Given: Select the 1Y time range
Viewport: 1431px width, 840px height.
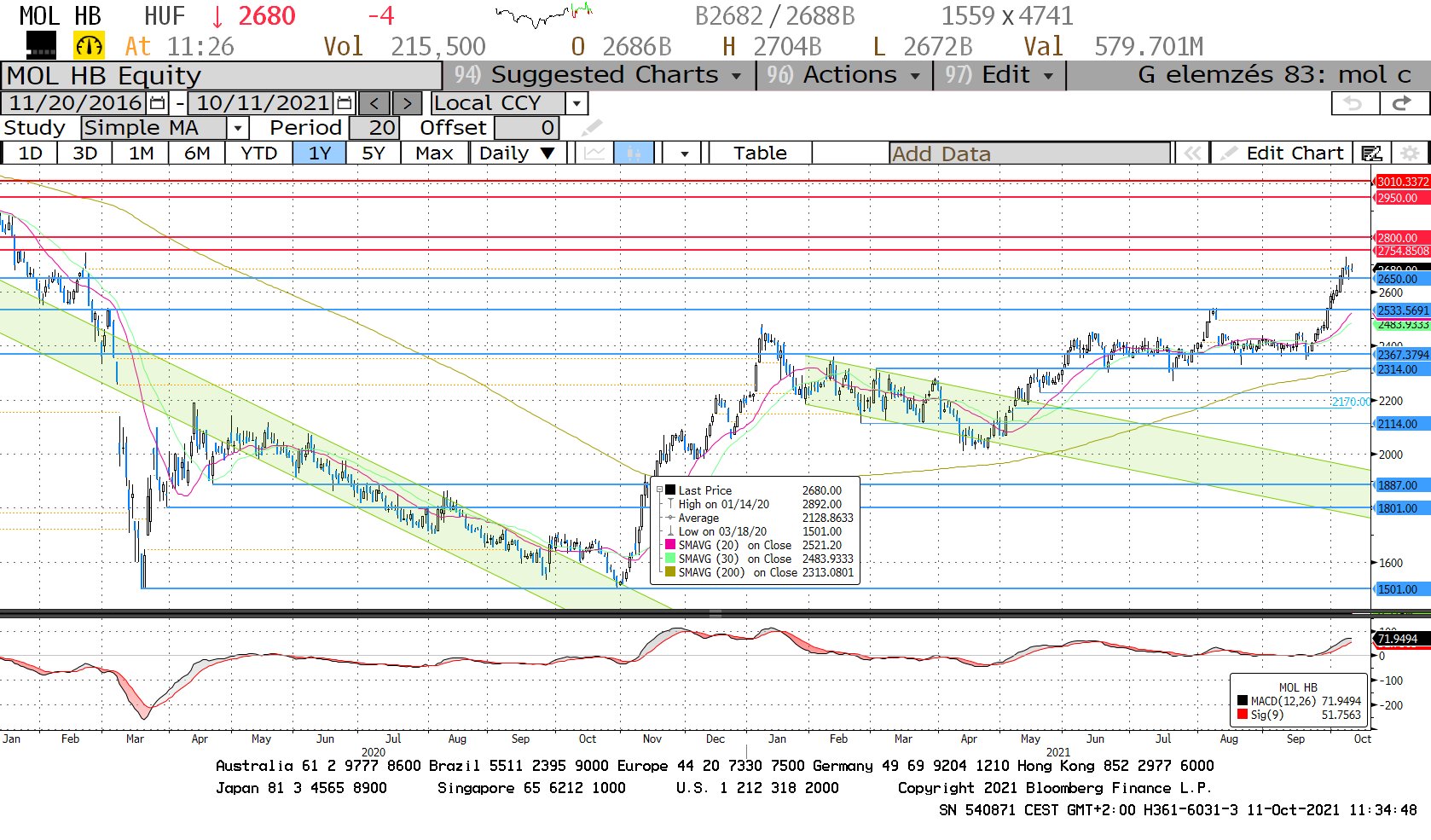Looking at the screenshot, I should click(x=319, y=154).
